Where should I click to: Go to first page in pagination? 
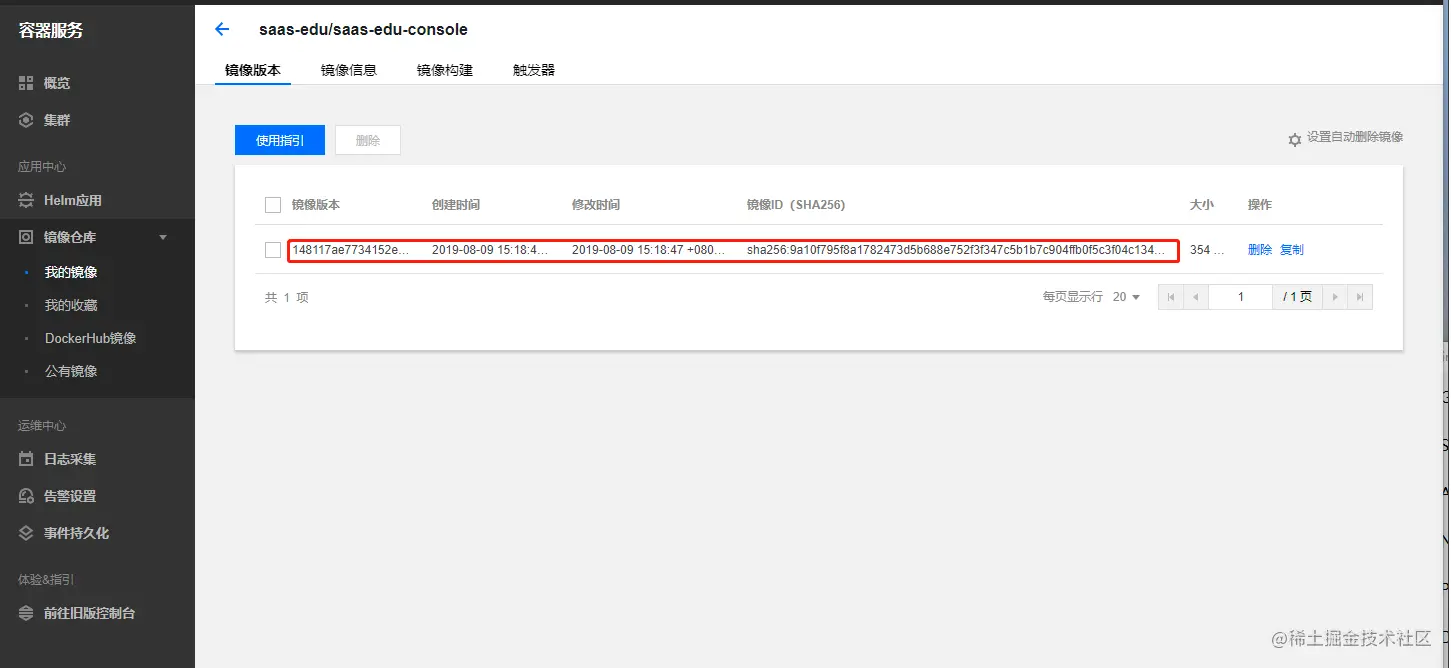(1170, 297)
